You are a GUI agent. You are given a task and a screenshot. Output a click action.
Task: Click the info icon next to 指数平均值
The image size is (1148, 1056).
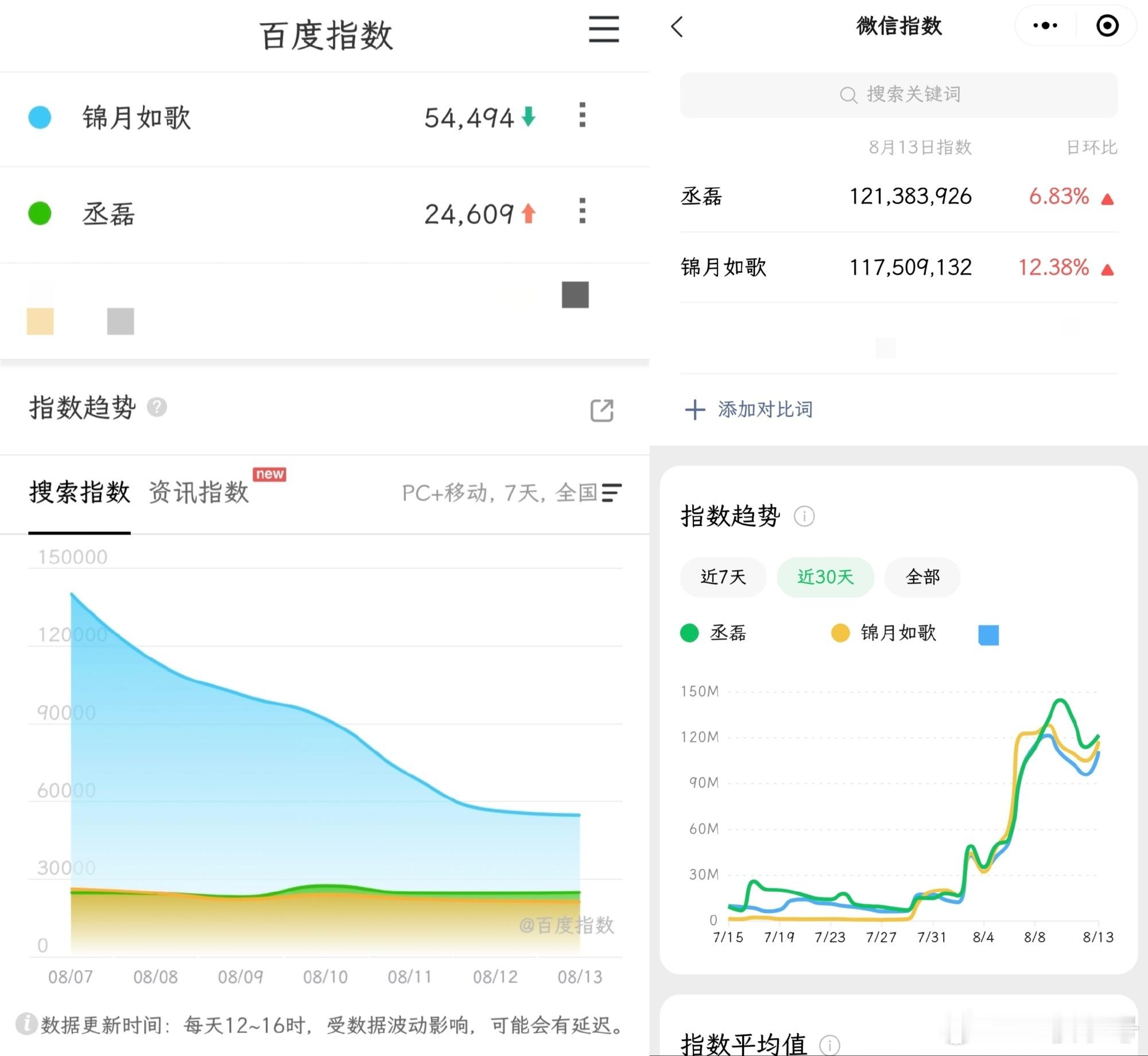829,1045
